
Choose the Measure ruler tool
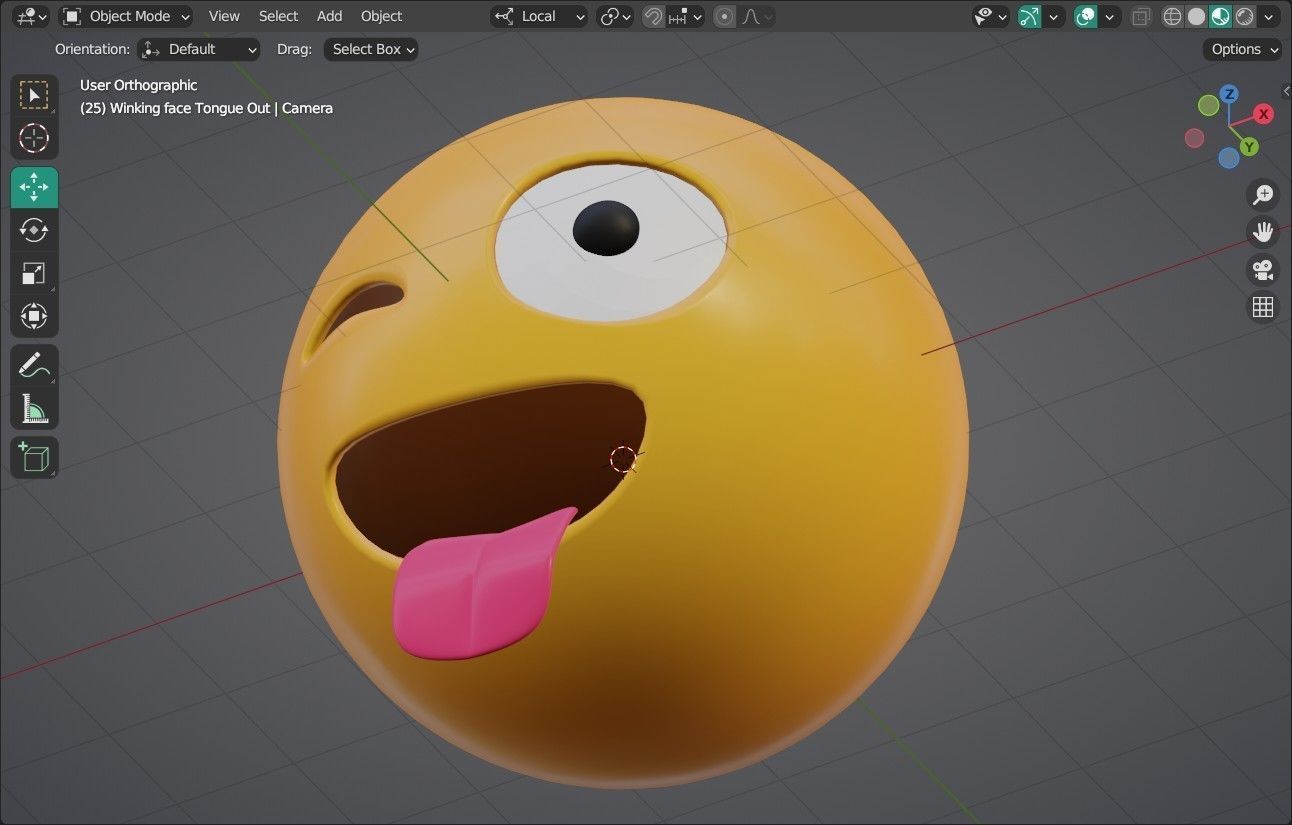pyautogui.click(x=34, y=408)
